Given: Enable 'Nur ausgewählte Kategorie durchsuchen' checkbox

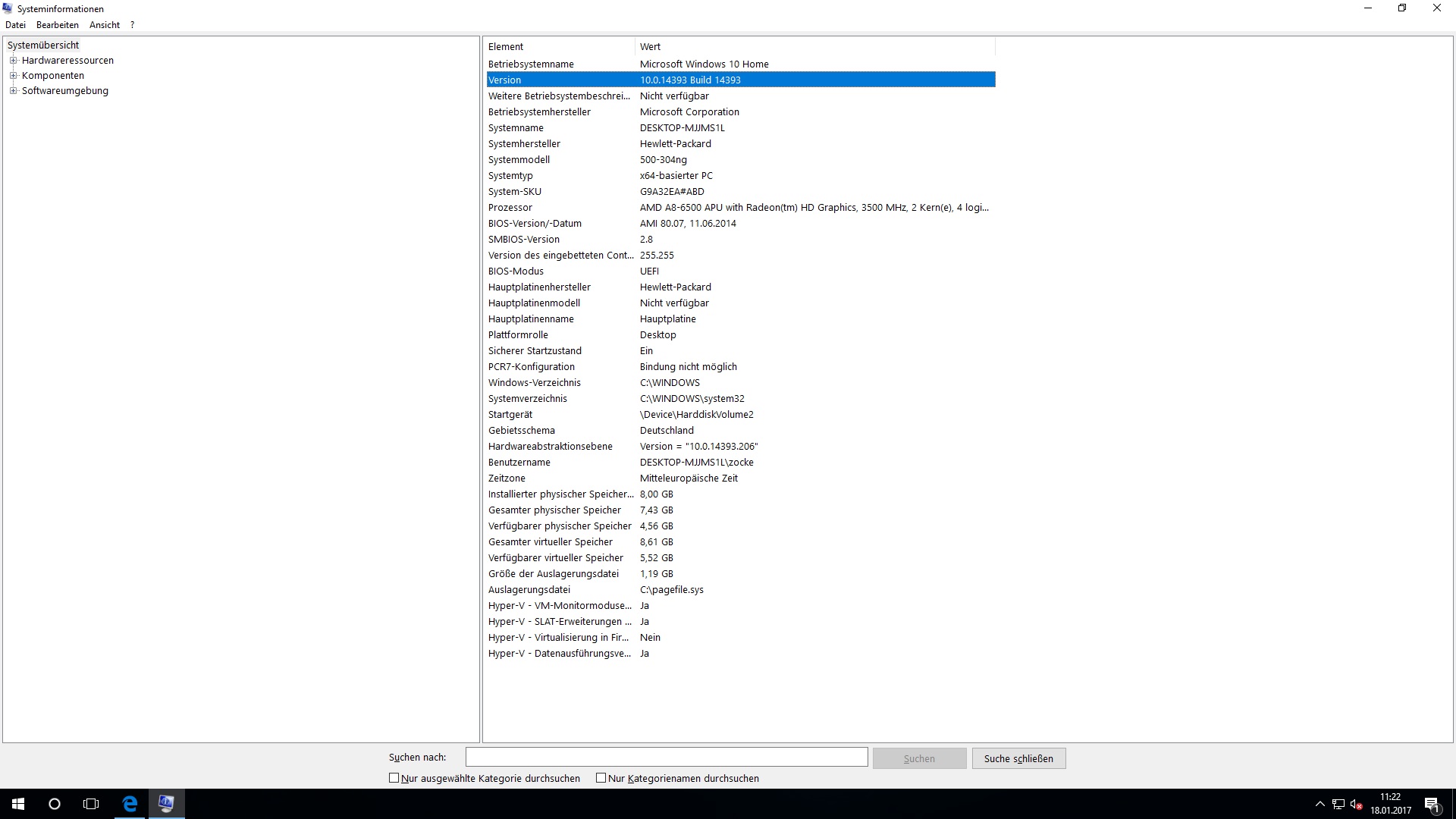Looking at the screenshot, I should 394,778.
